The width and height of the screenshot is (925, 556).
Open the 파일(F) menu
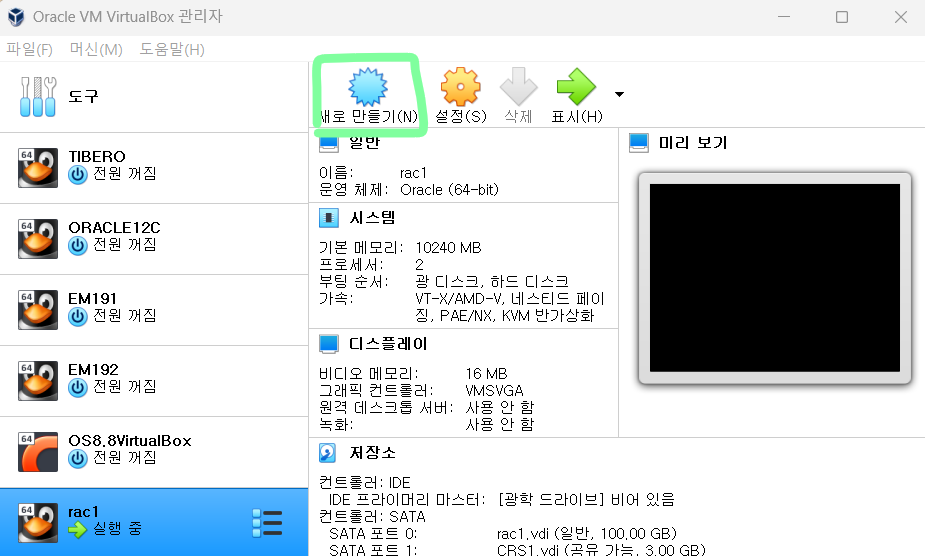tap(29, 49)
